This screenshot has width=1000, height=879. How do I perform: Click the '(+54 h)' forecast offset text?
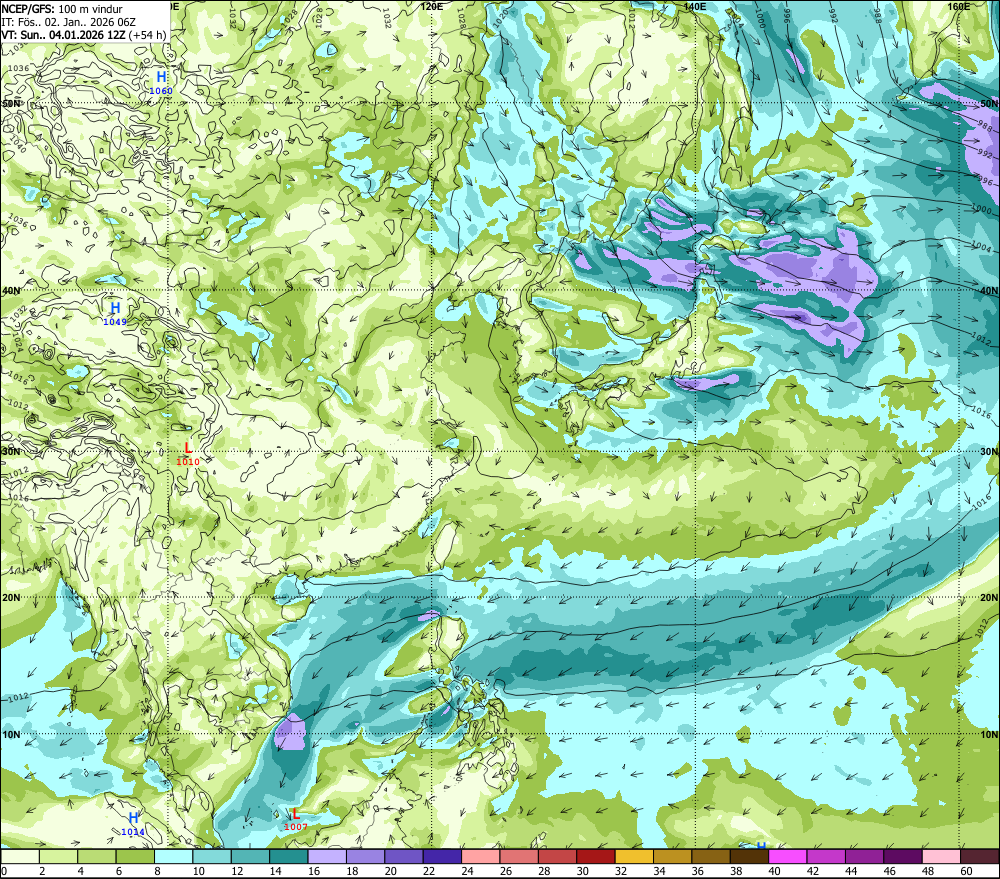(x=148, y=34)
